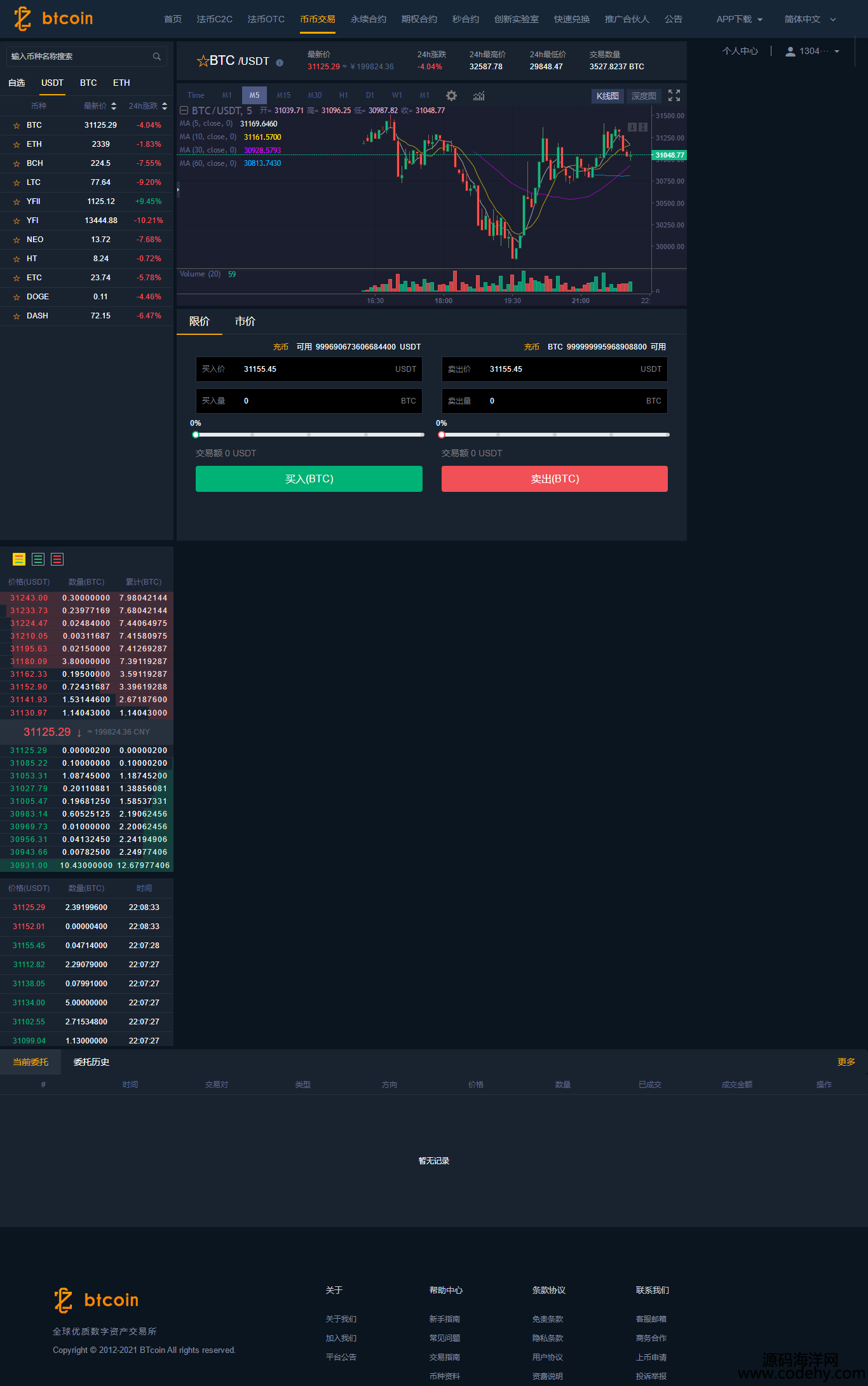Image resolution: width=868 pixels, height=1386 pixels.
Task: Click the btcoin logo in the header
Action: [54, 18]
